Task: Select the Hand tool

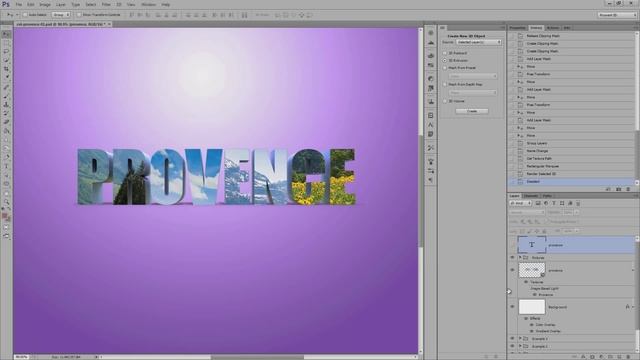Action: point(6,193)
